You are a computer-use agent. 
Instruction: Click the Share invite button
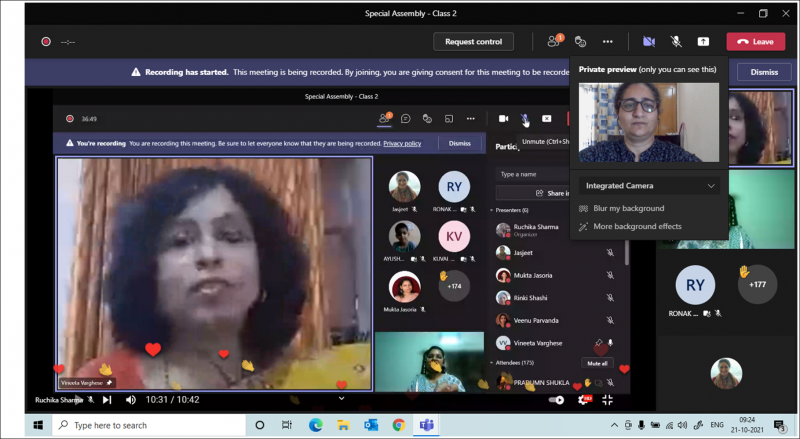click(533, 193)
